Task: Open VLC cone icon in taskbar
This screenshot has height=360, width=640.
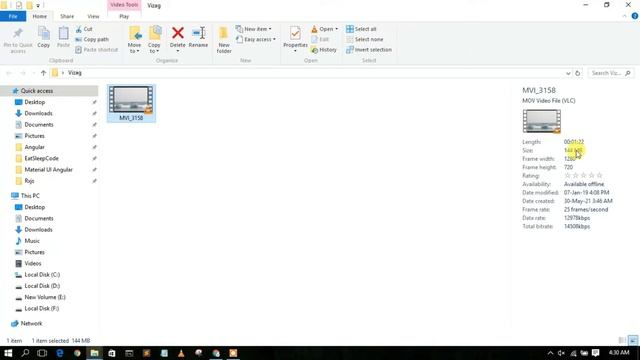Action: pos(181,353)
